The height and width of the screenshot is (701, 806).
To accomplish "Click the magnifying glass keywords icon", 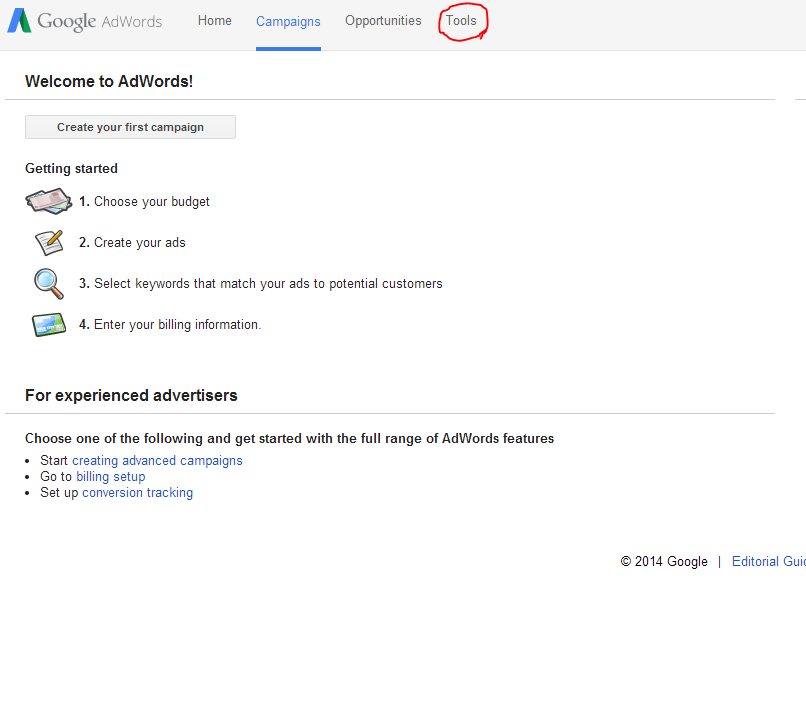I will (48, 284).
